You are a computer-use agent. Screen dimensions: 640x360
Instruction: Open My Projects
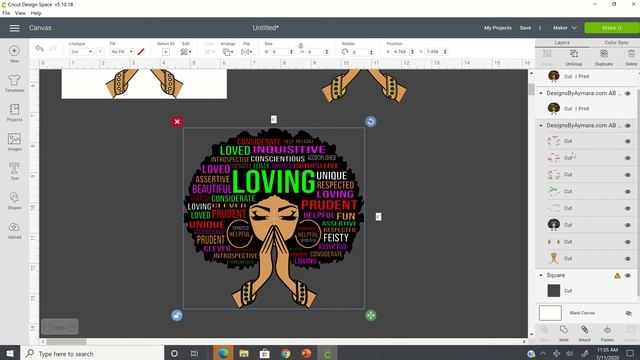(498, 28)
